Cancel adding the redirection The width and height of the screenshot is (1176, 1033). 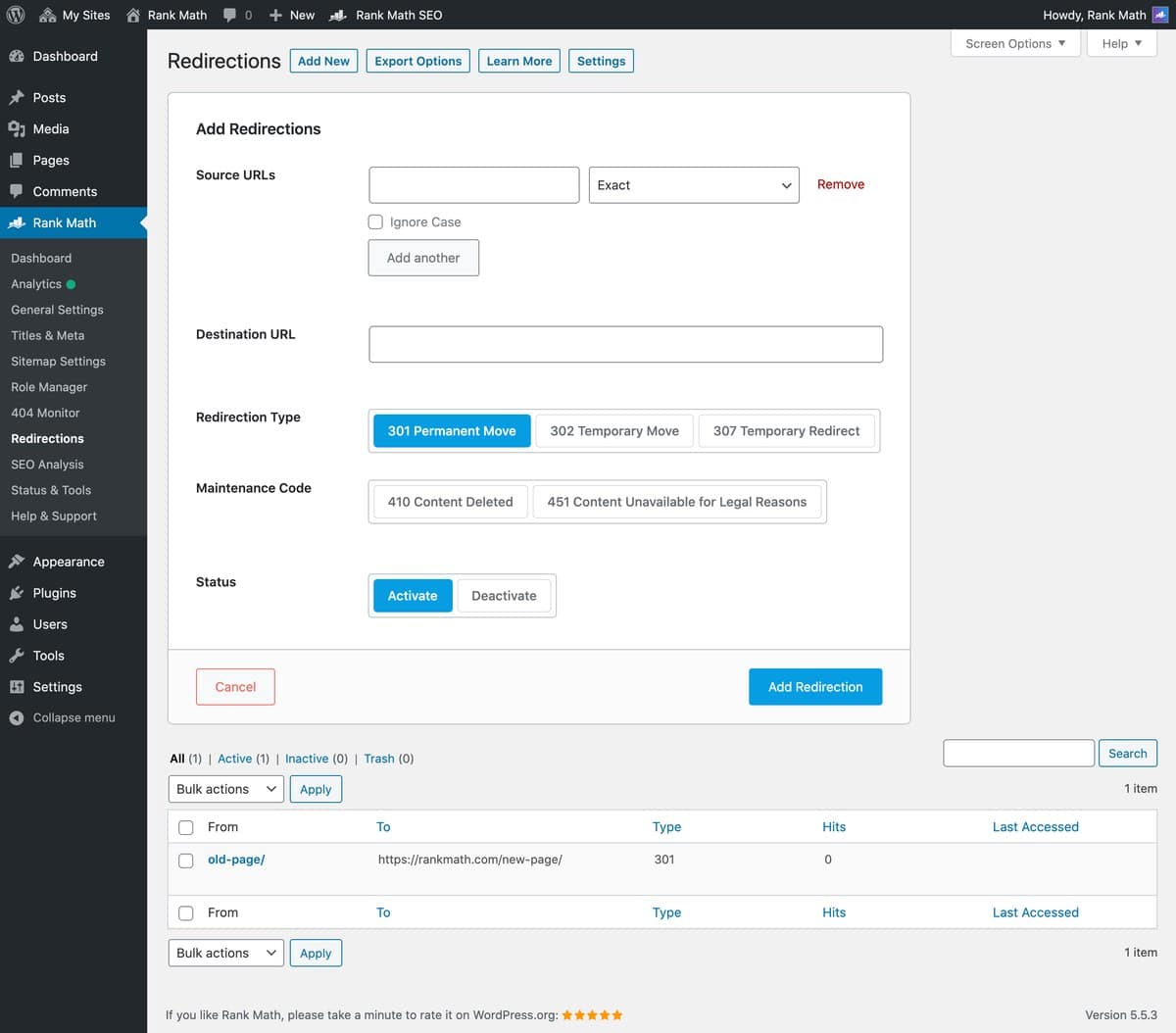point(235,687)
